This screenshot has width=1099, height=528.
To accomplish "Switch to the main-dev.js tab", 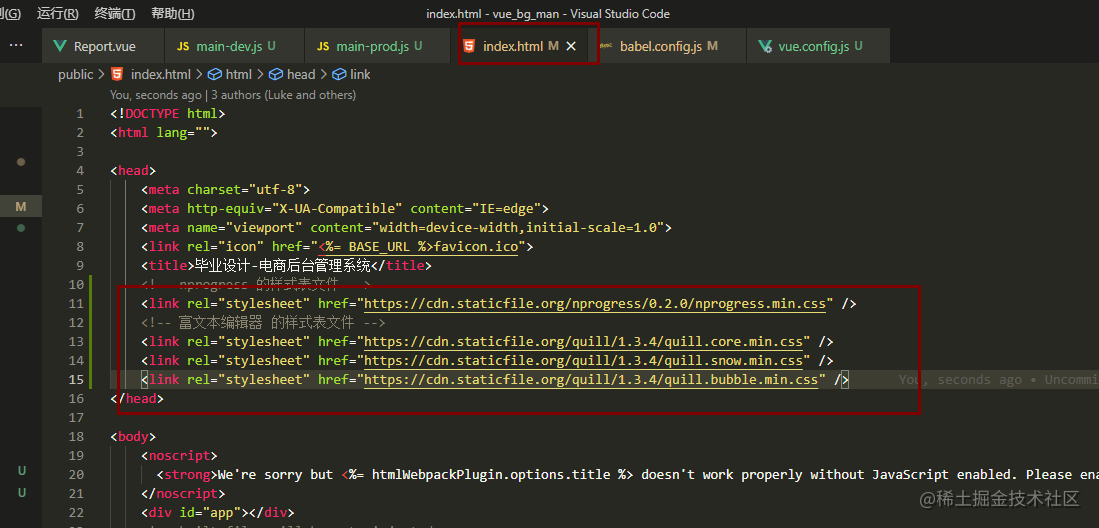I will 234,46.
